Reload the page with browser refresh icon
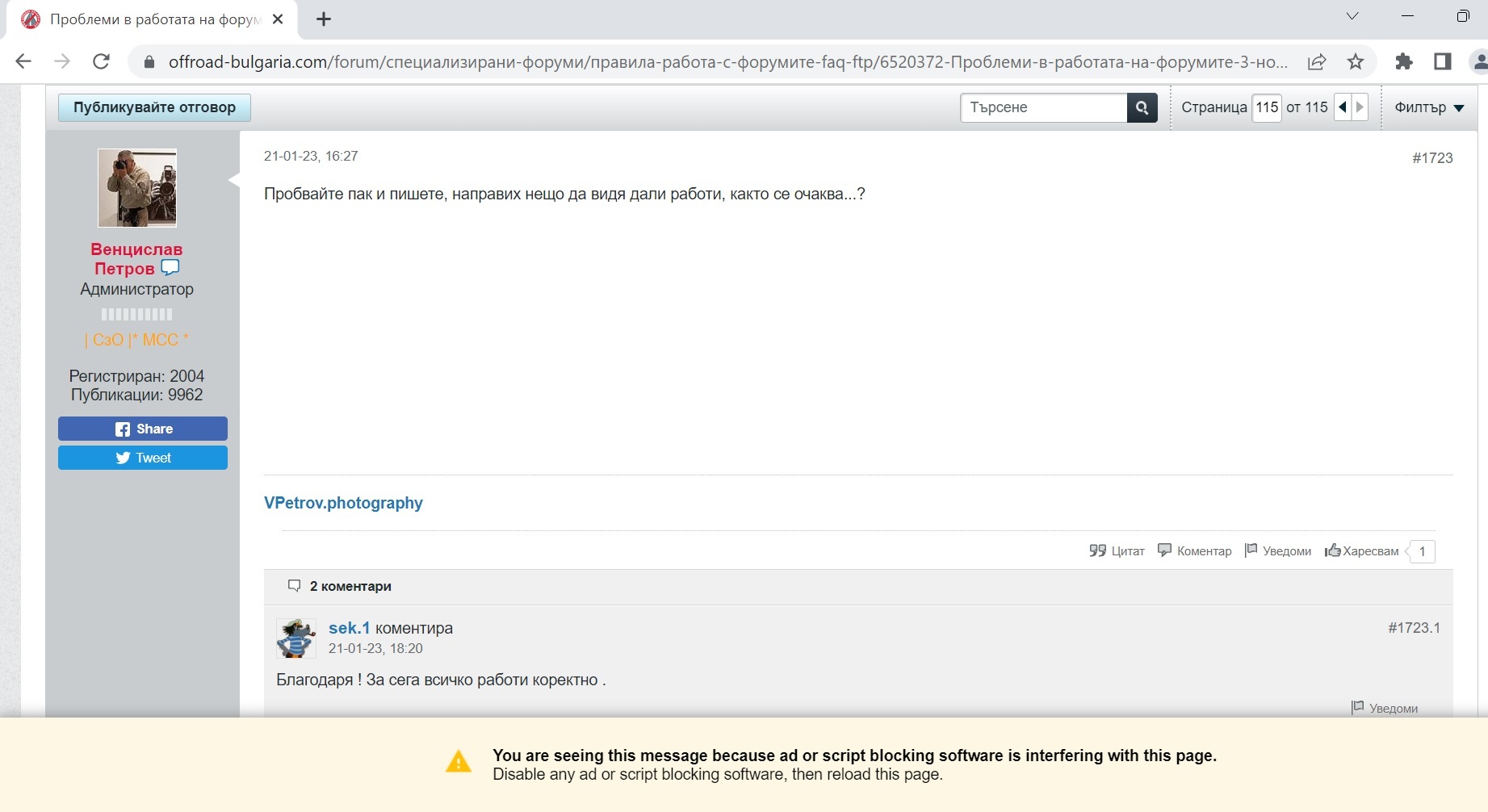The width and height of the screenshot is (1488, 812). pyautogui.click(x=102, y=61)
